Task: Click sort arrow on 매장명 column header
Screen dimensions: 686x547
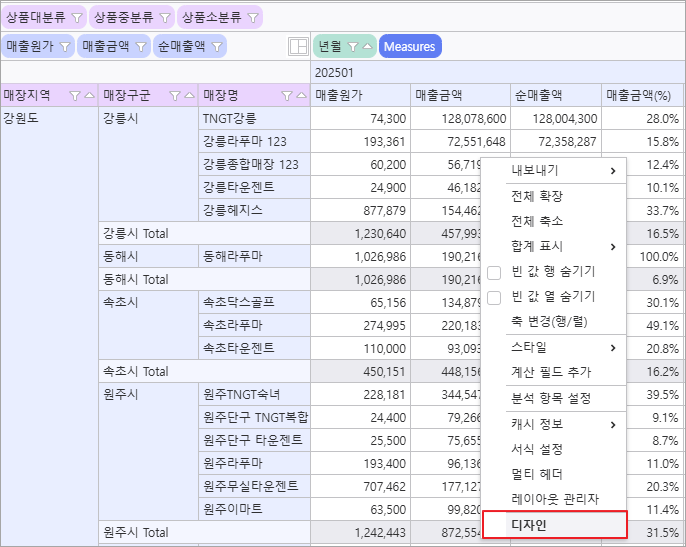Action: [302, 96]
